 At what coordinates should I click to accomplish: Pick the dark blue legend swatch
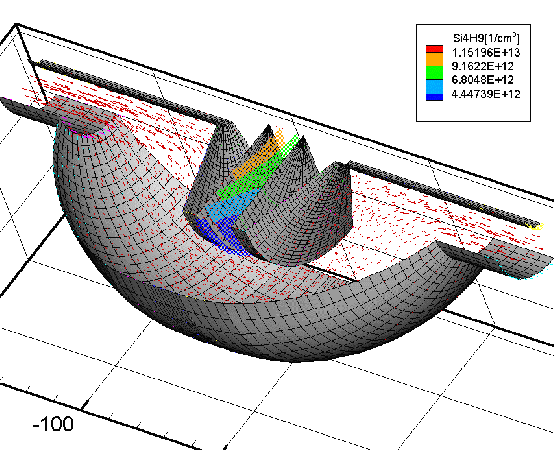pyautogui.click(x=434, y=97)
